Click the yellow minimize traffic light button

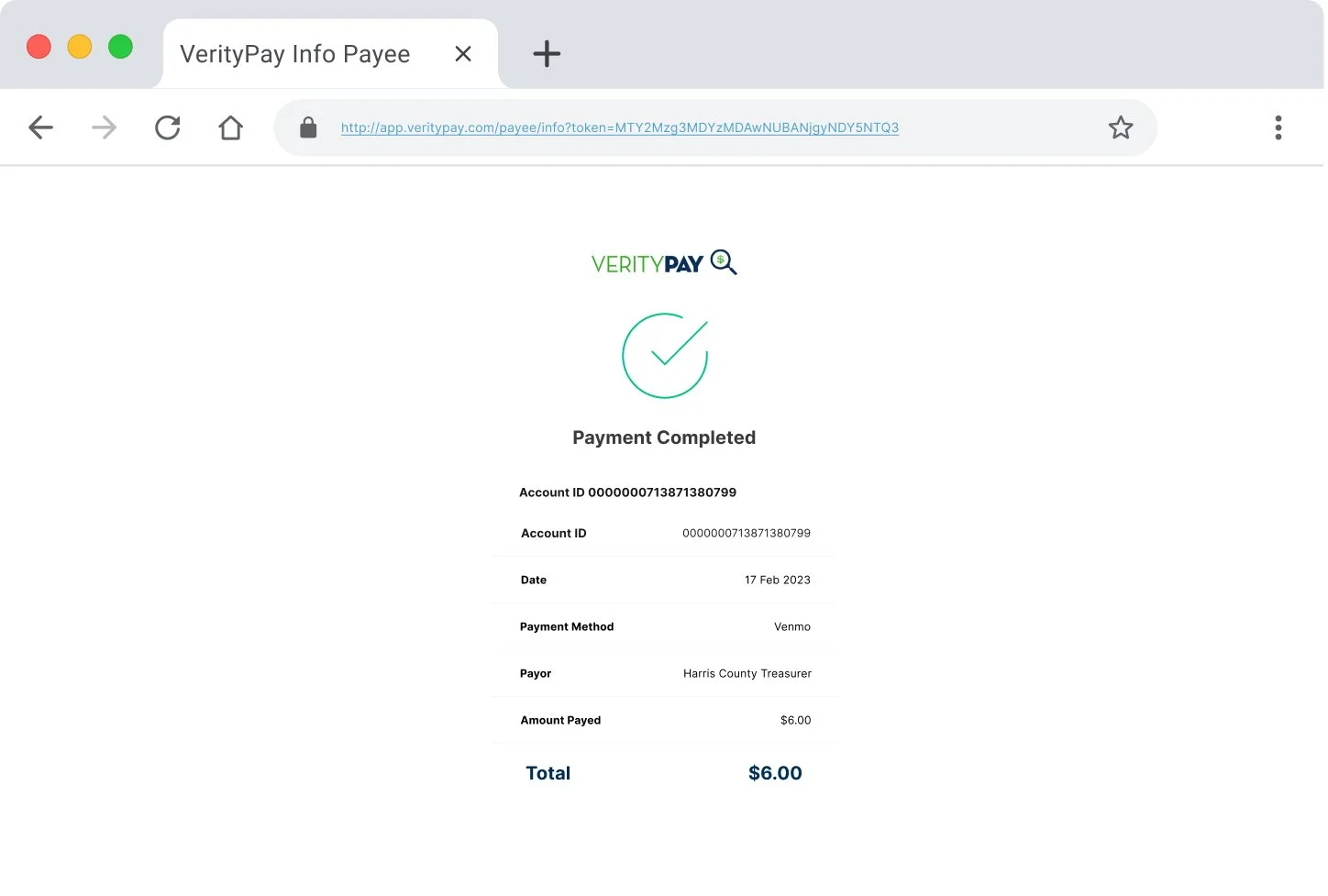(x=80, y=46)
